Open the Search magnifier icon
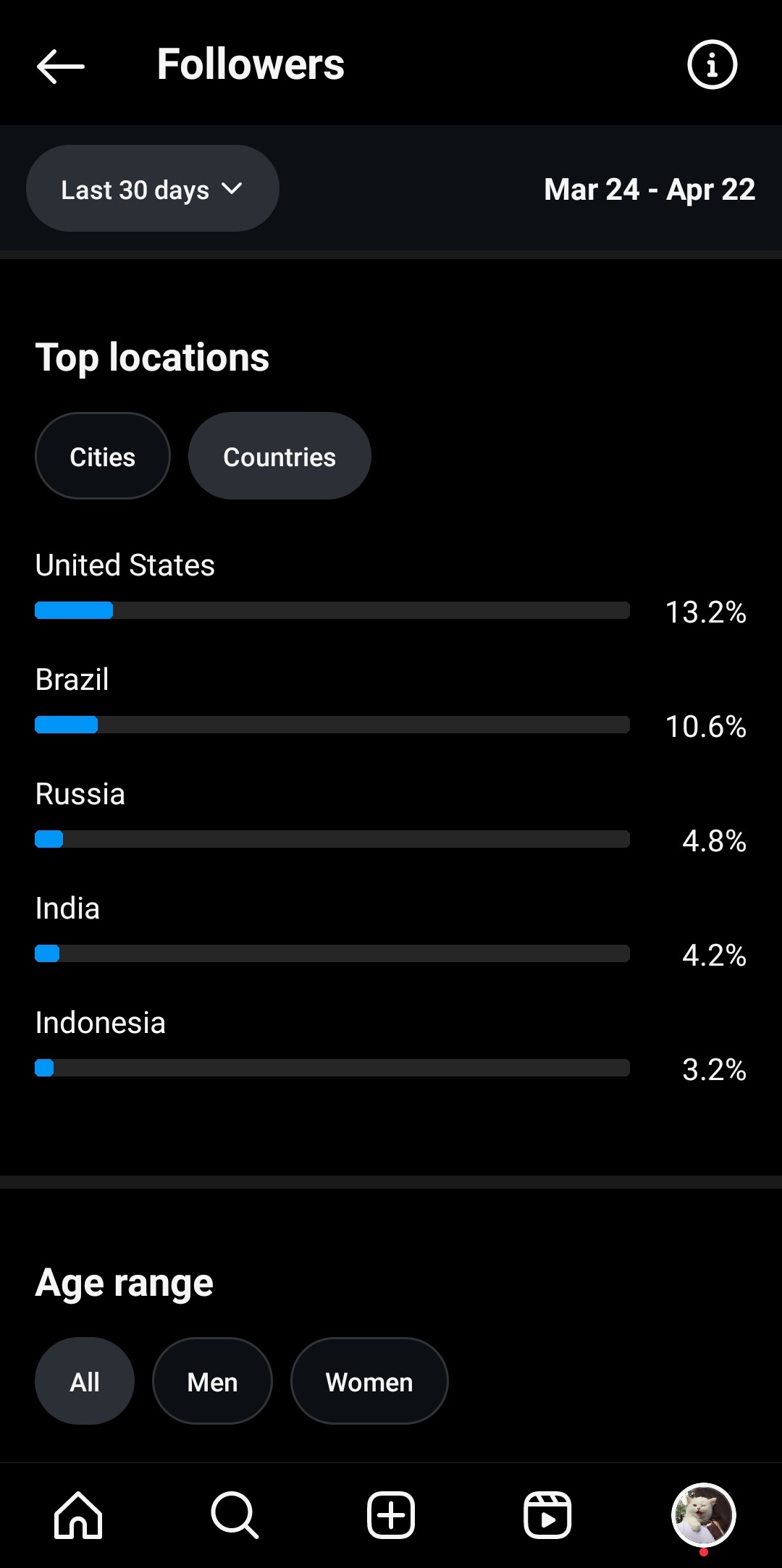782x1568 pixels. pyautogui.click(x=235, y=1514)
